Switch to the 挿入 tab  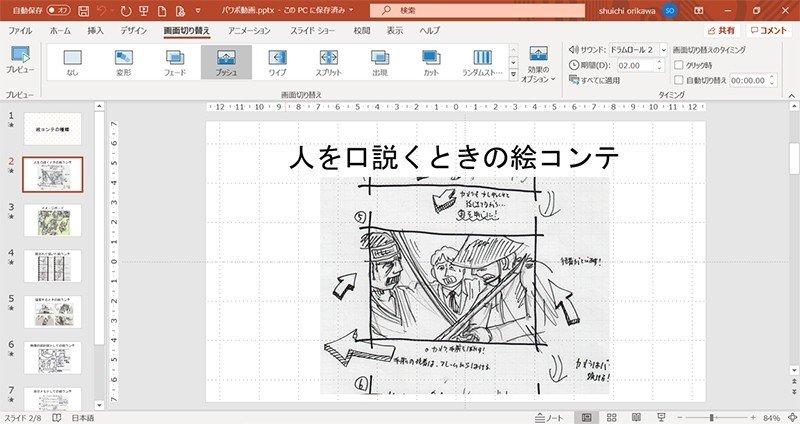tap(95, 31)
